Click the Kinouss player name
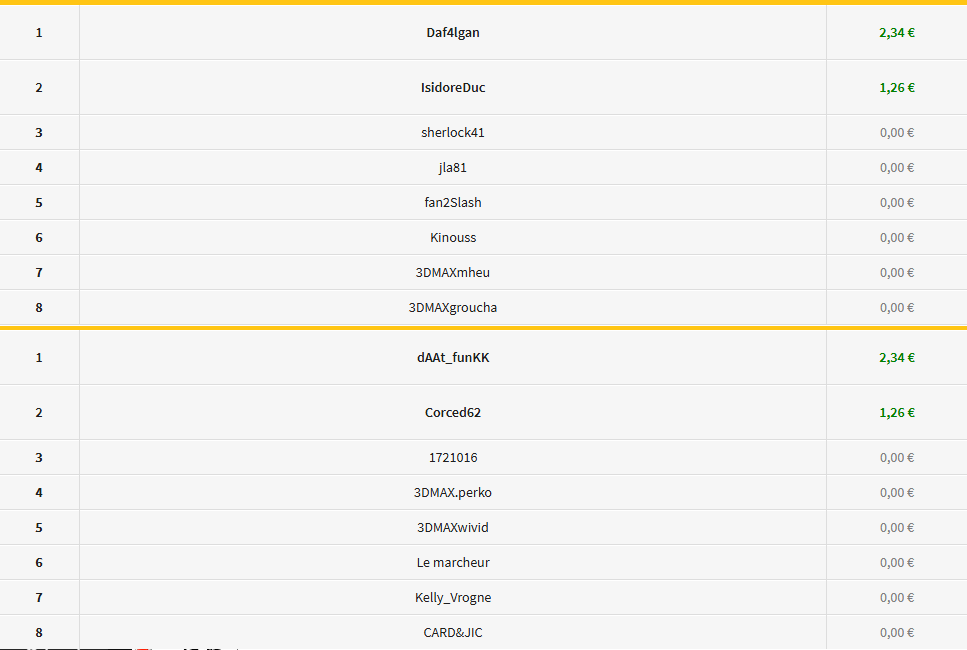The image size is (967, 650). click(x=453, y=237)
